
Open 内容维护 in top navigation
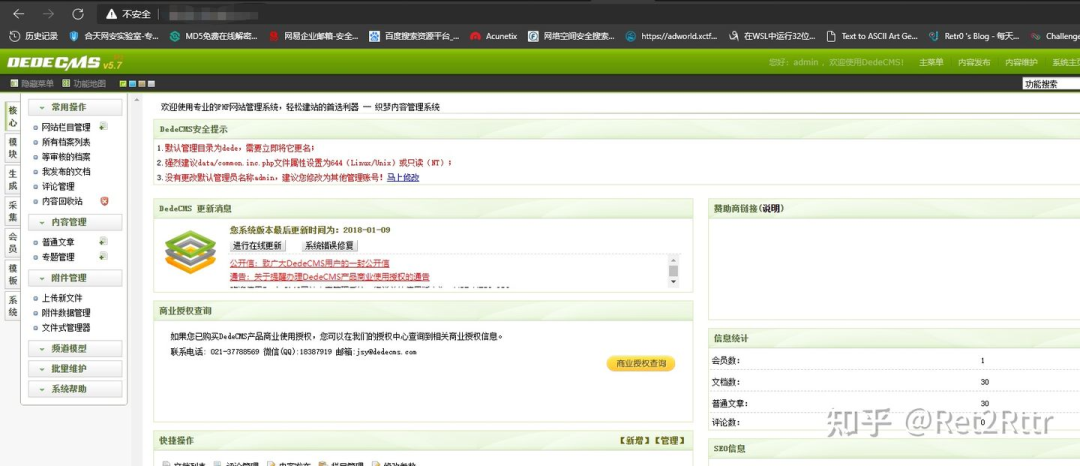point(1021,63)
